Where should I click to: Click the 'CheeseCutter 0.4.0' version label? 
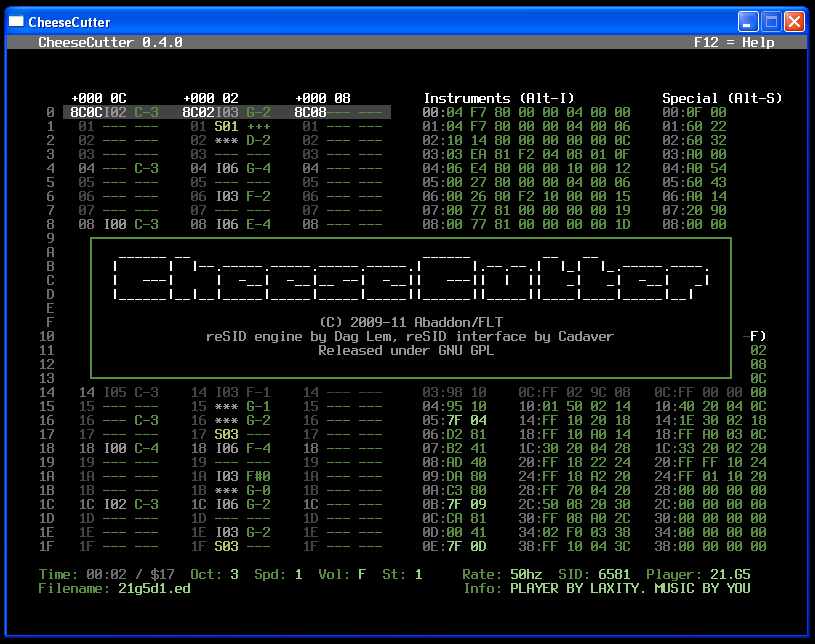point(110,42)
